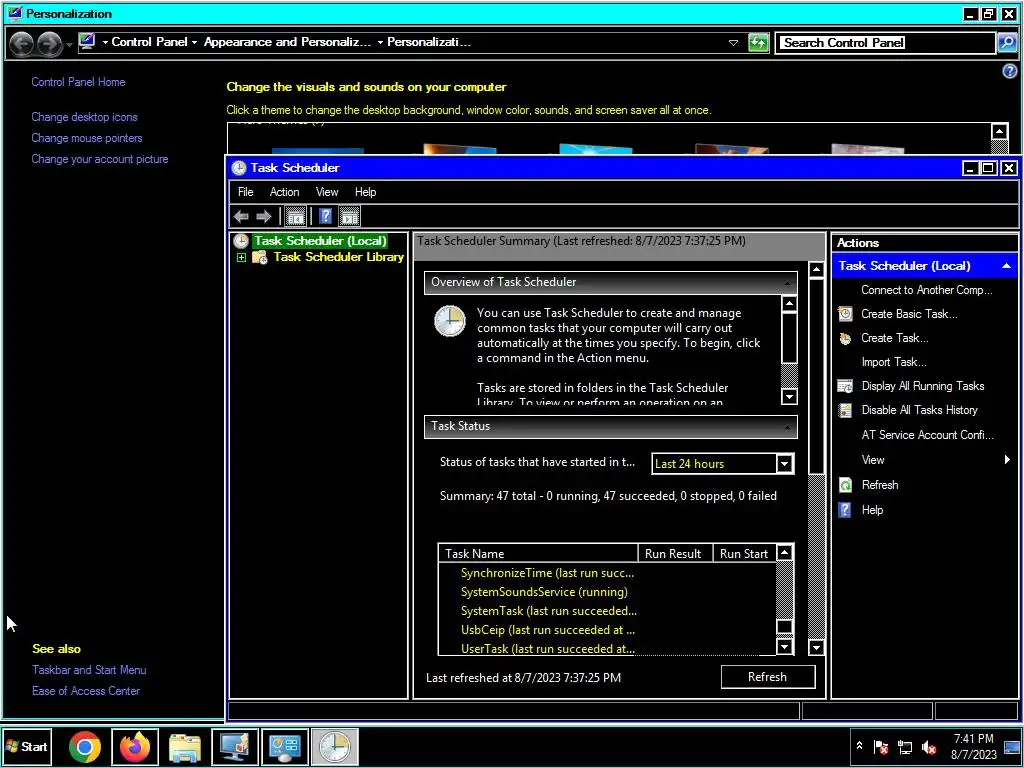1024x768 pixels.
Task: Click the Create Task icon in Actions pane
Action: coord(845,338)
